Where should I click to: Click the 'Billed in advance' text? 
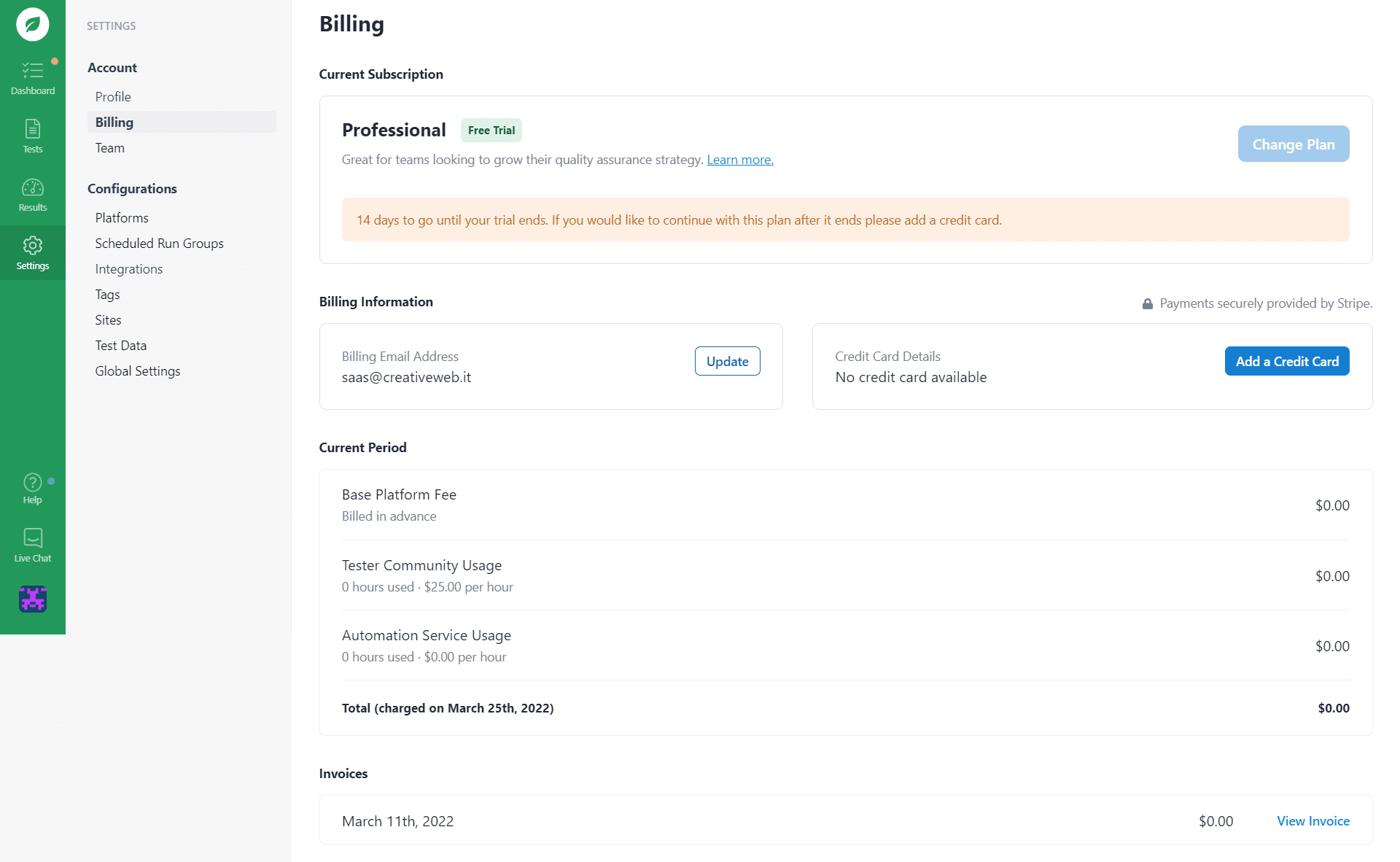click(389, 516)
